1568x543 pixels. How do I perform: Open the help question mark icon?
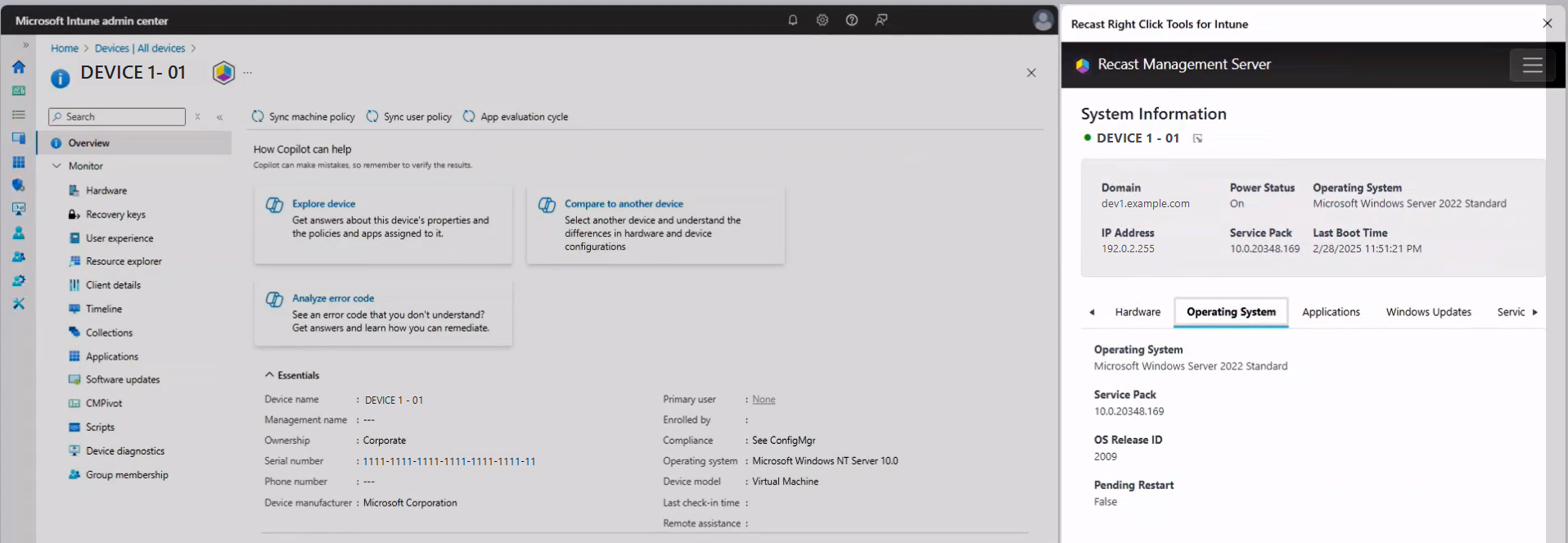pos(852,20)
